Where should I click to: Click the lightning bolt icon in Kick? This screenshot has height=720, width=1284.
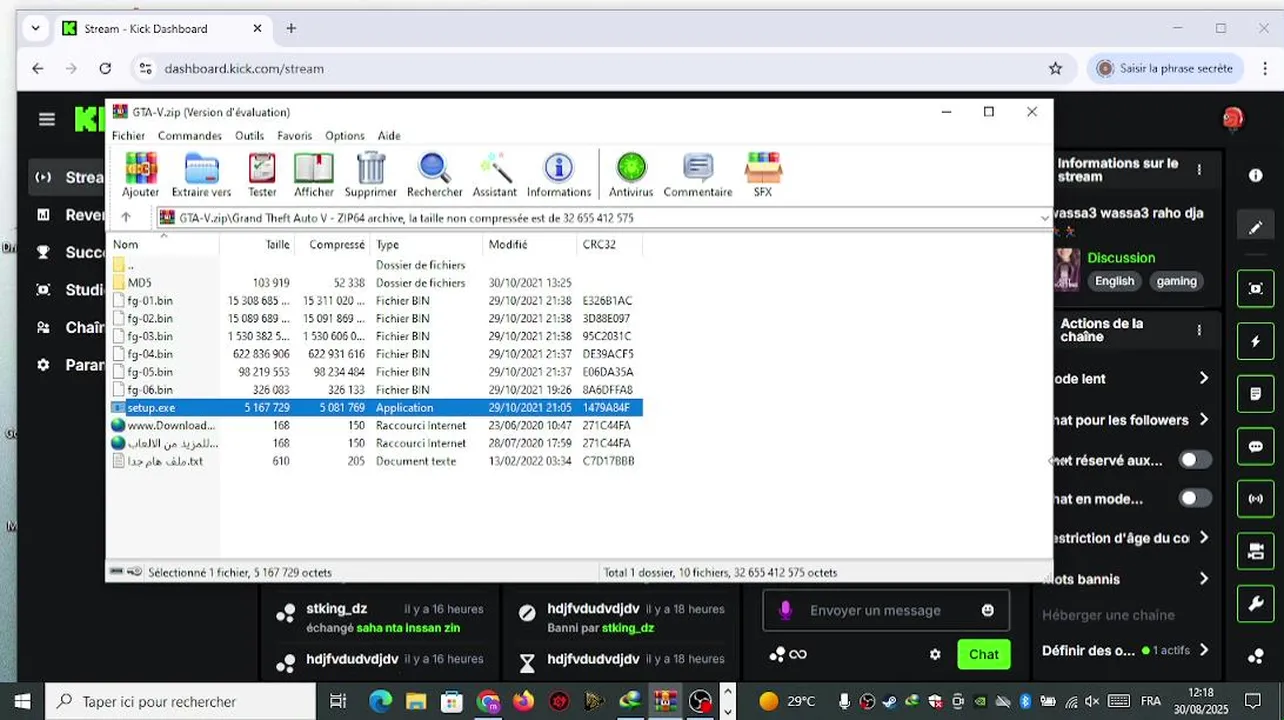click(1256, 342)
